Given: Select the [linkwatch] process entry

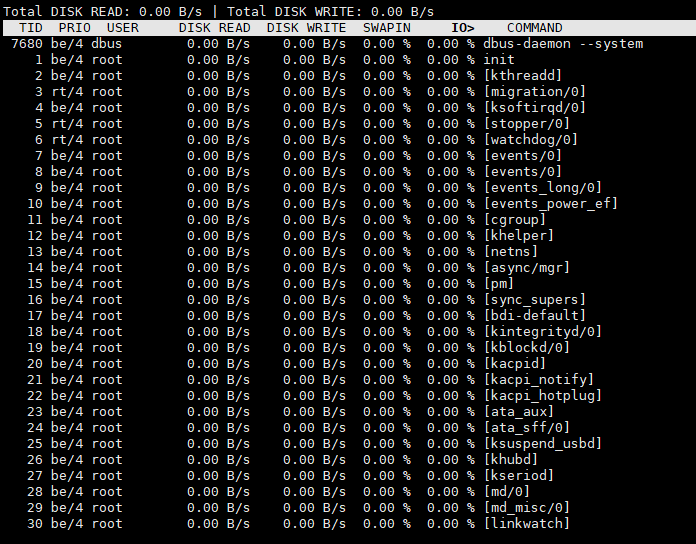Looking at the screenshot, I should 526,524.
